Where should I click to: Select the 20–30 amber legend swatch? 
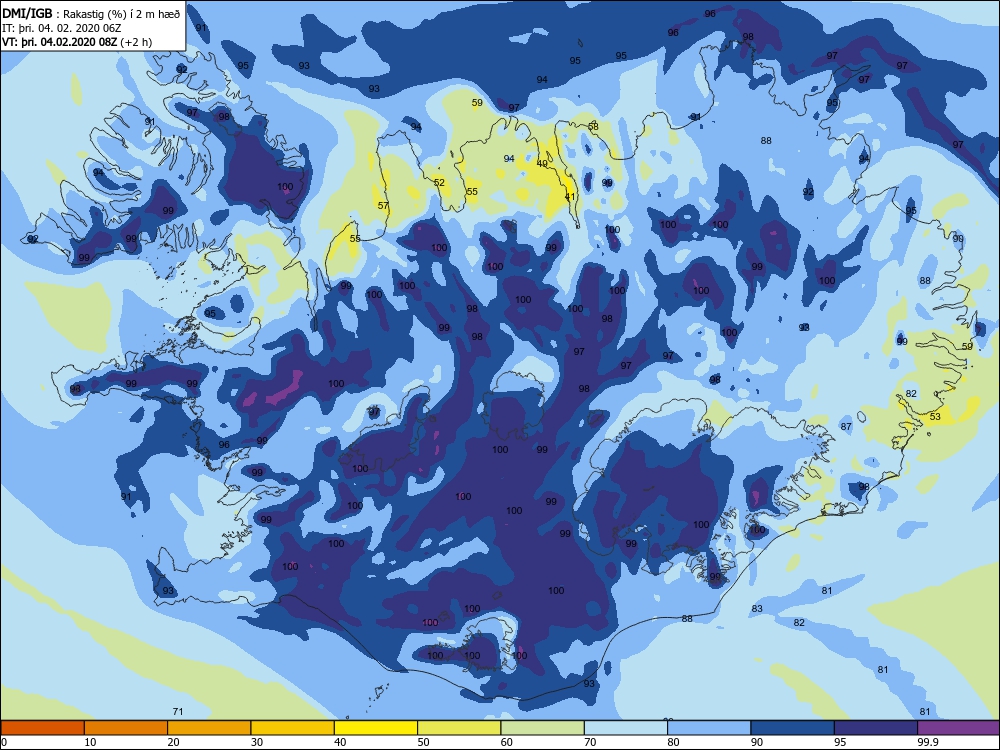209,728
